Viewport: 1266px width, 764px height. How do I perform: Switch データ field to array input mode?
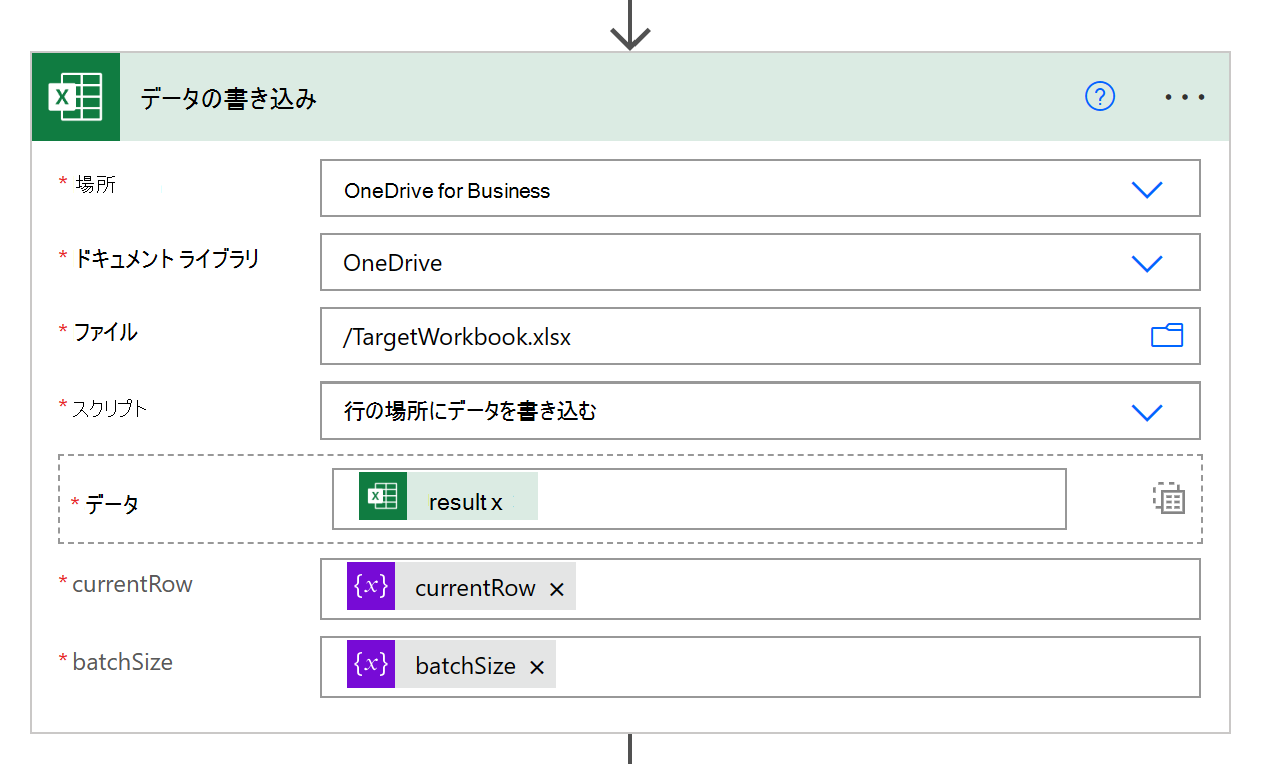click(x=1168, y=498)
